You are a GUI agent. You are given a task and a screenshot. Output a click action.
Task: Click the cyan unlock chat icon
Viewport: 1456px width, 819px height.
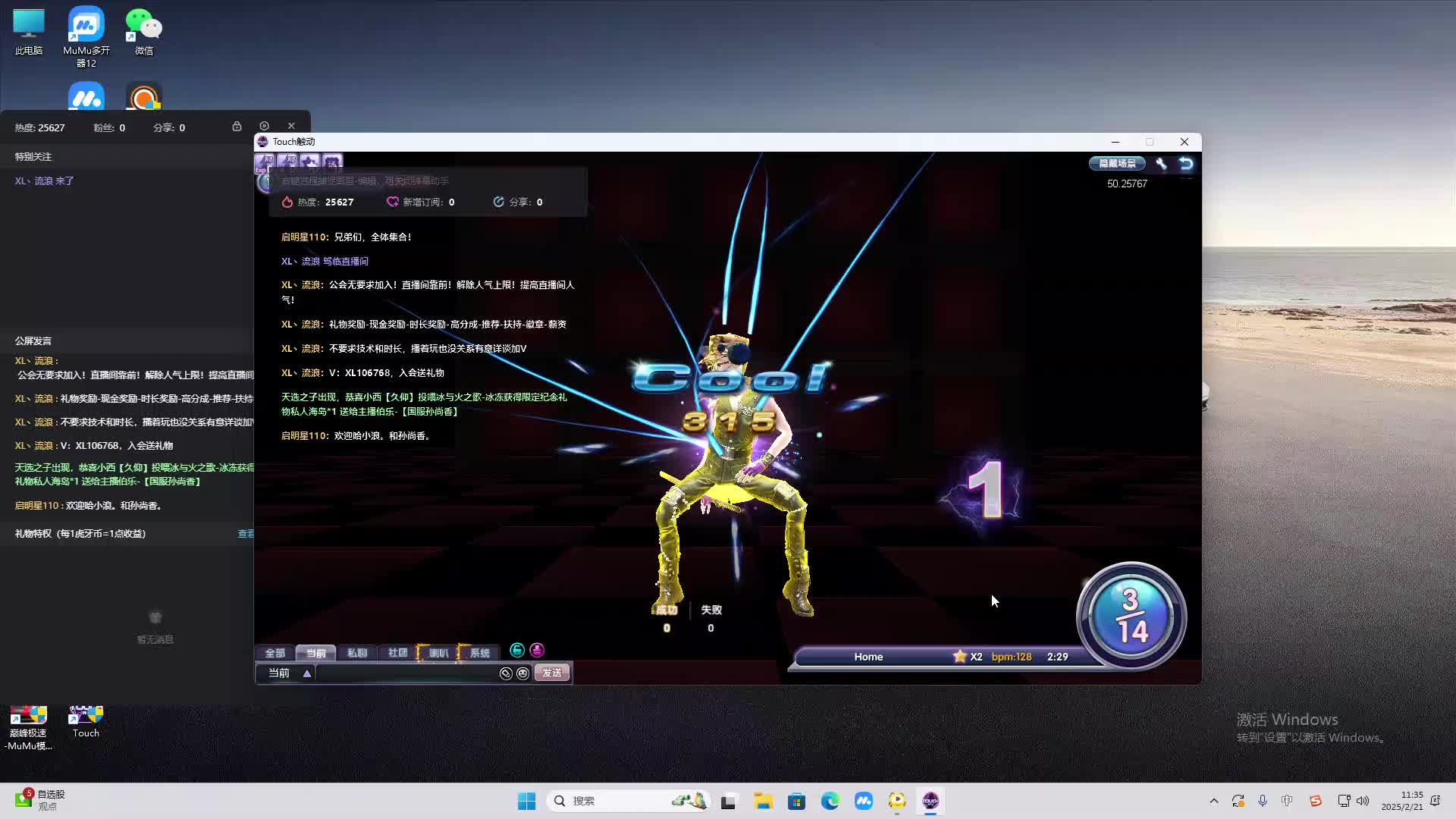517,650
